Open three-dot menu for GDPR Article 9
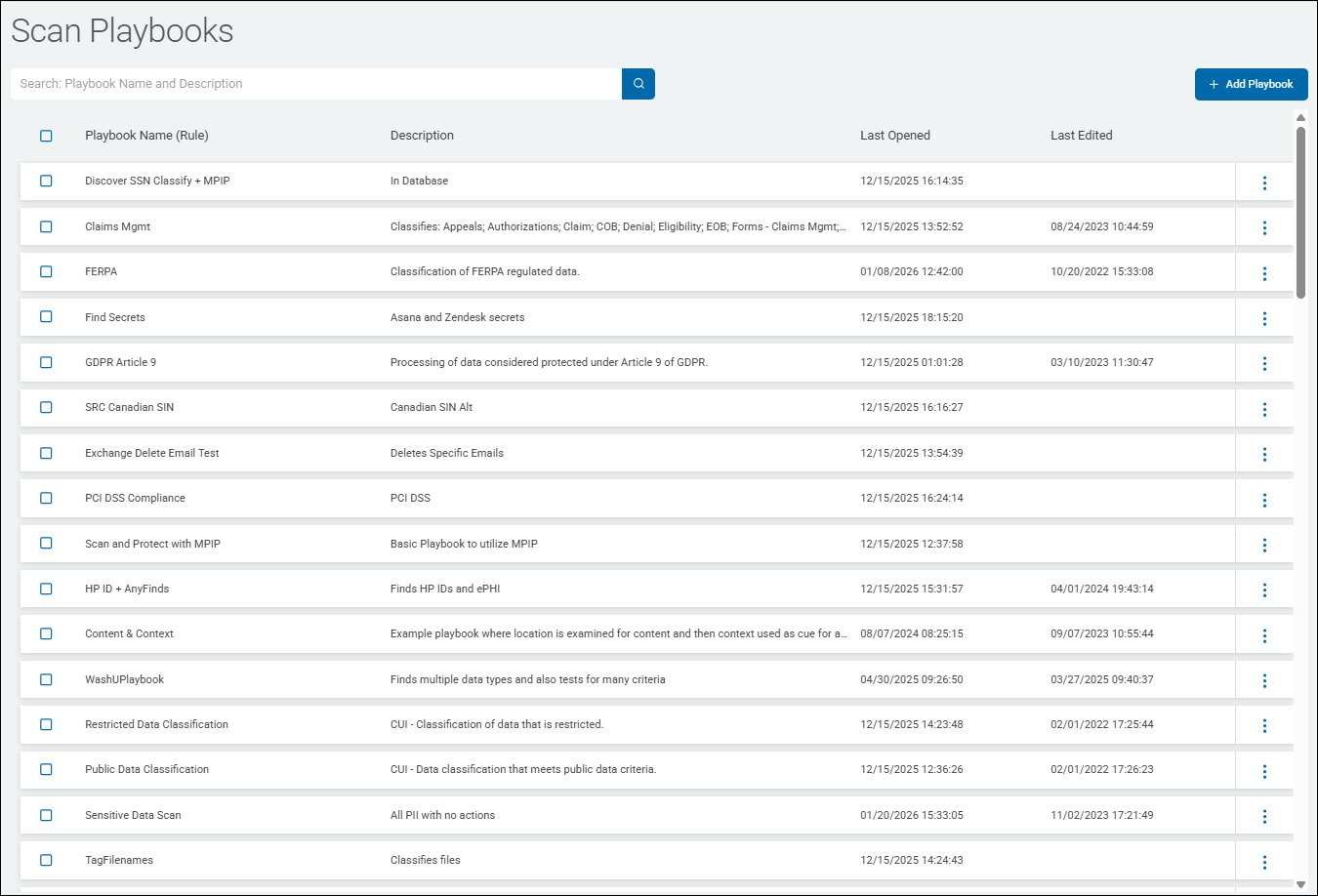 coord(1264,363)
